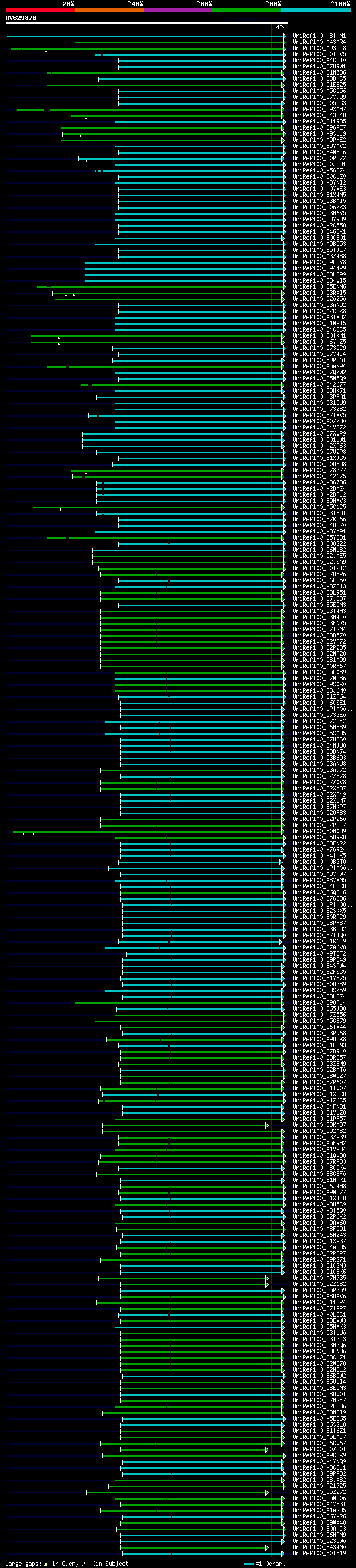Image resolution: width=356 pixels, height=1568 pixels.
Task: Click the cyan ~100% identity legend segment
Action: [316, 10]
